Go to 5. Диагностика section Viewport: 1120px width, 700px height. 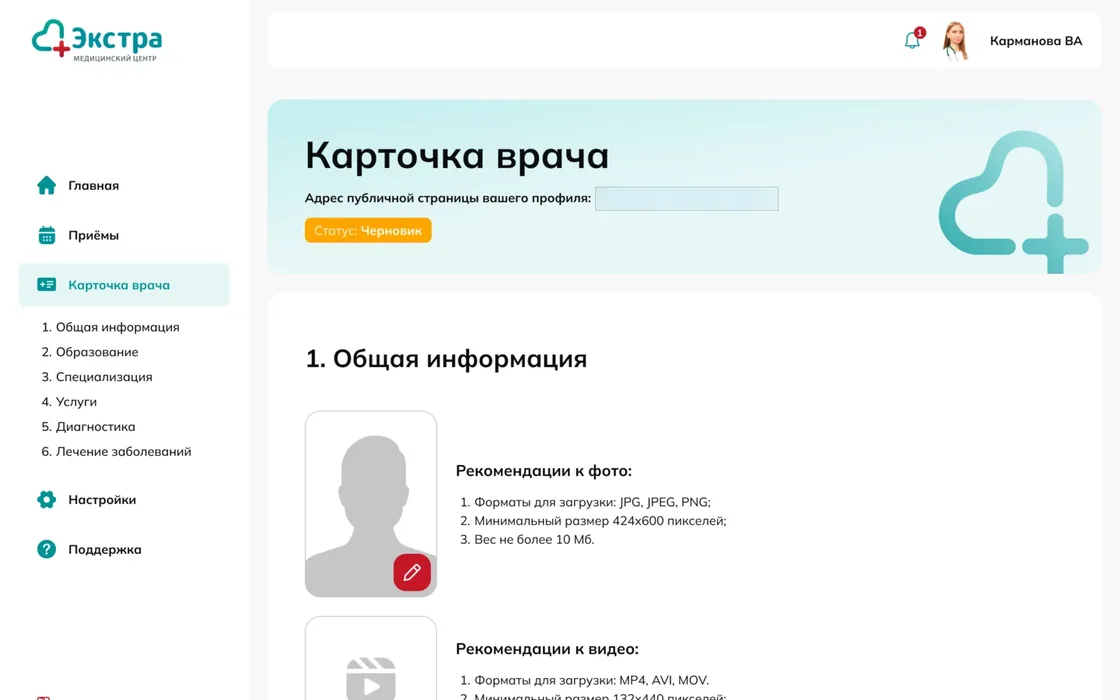(x=88, y=426)
